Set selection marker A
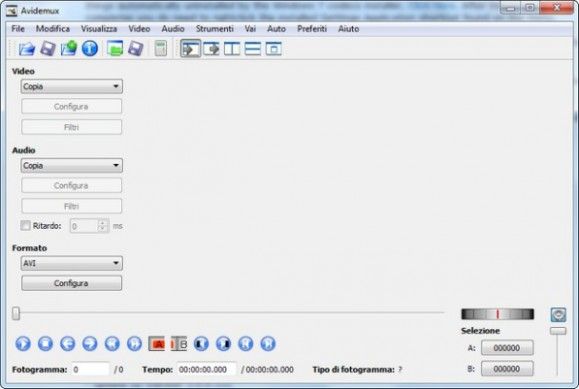The height and width of the screenshot is (389, 579). coord(157,344)
